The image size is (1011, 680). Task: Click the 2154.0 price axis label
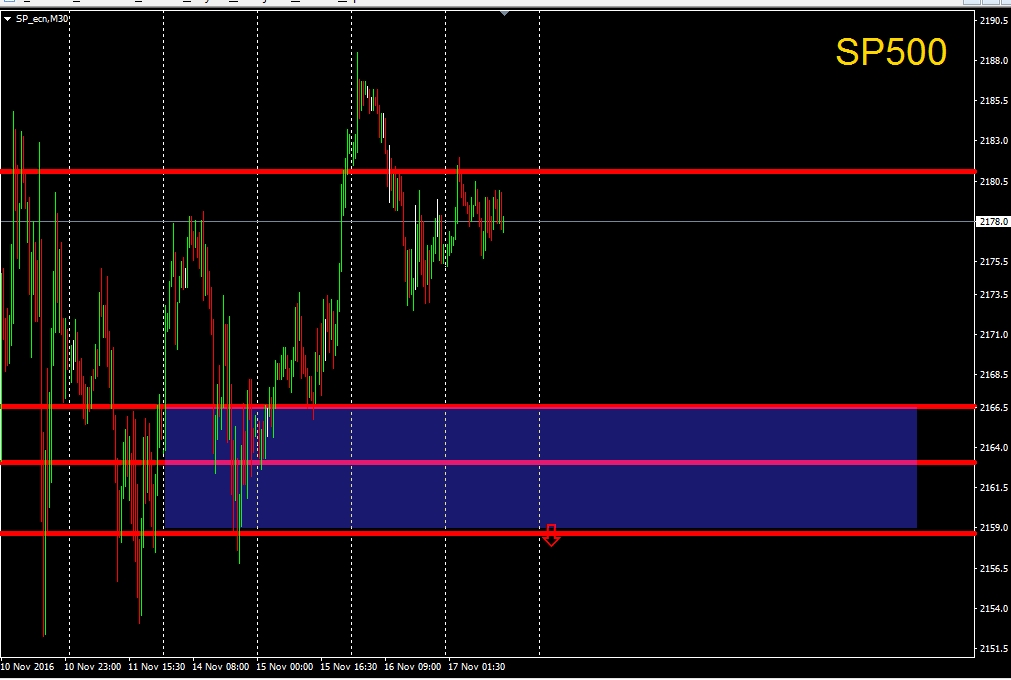pyautogui.click(x=994, y=608)
